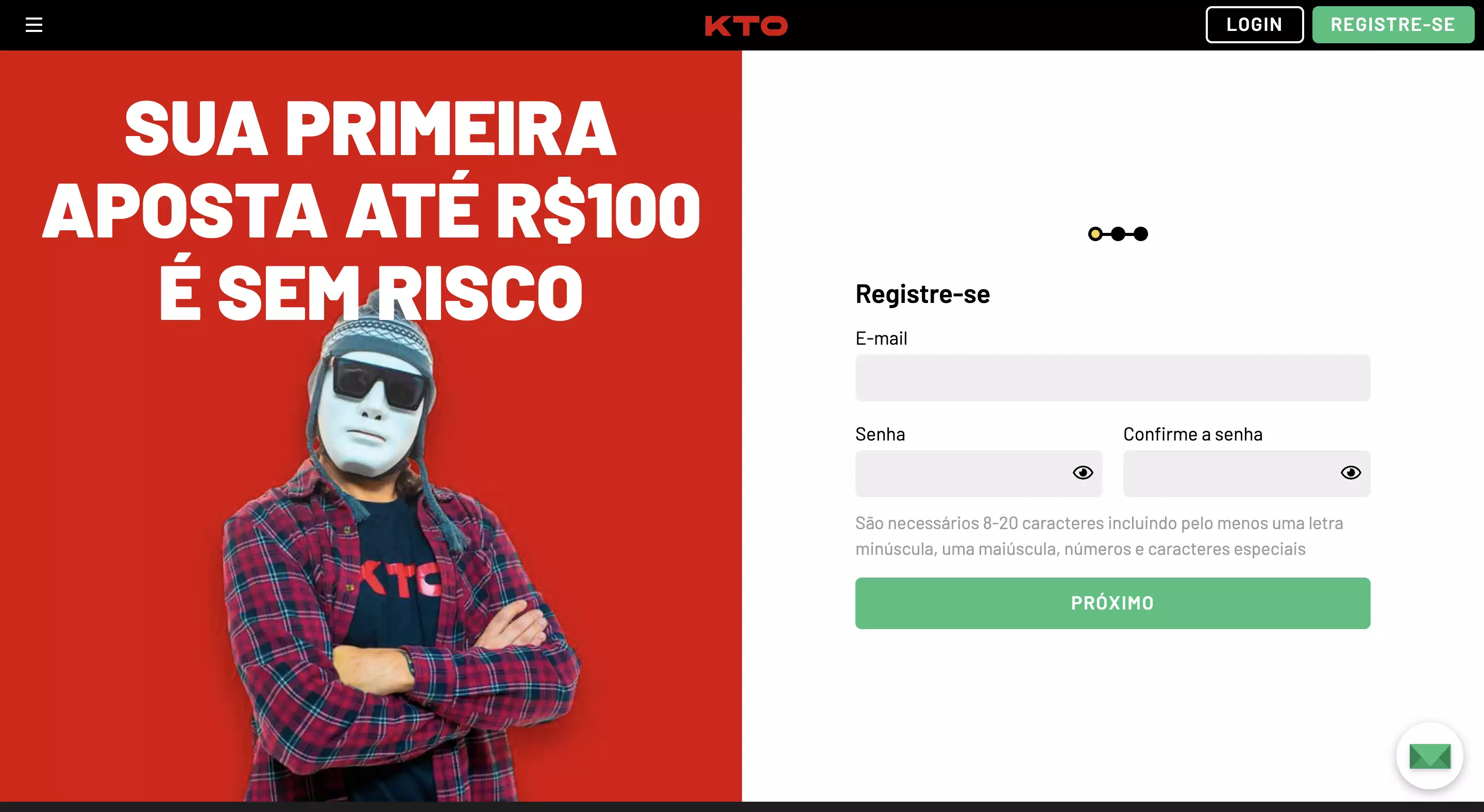Focus the E-mail input field
This screenshot has width=1484, height=812.
coord(1112,378)
